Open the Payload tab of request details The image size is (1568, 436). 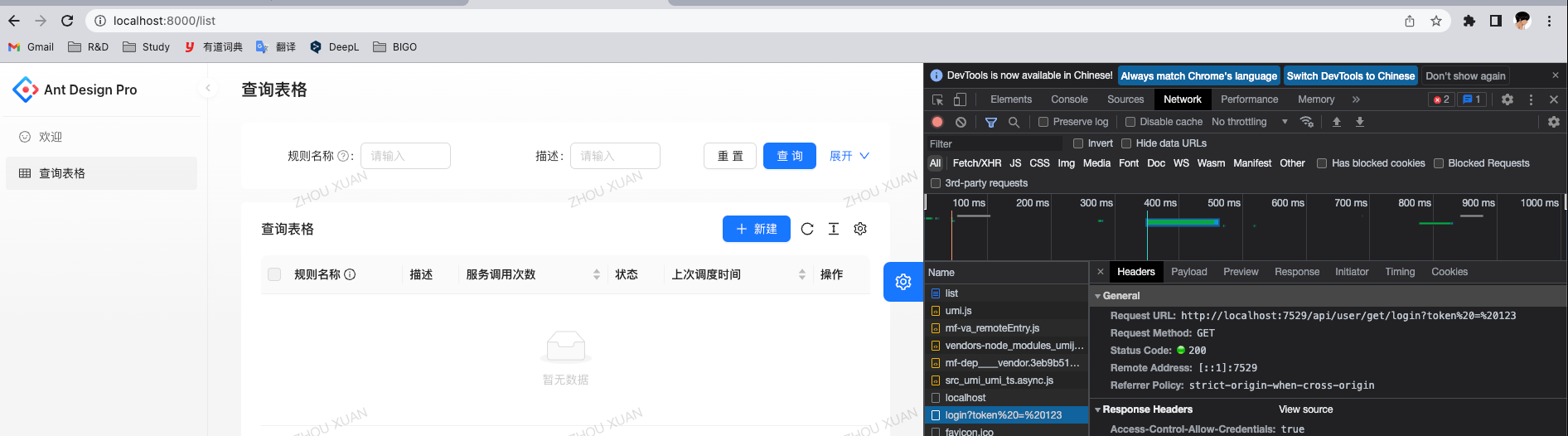1189,272
